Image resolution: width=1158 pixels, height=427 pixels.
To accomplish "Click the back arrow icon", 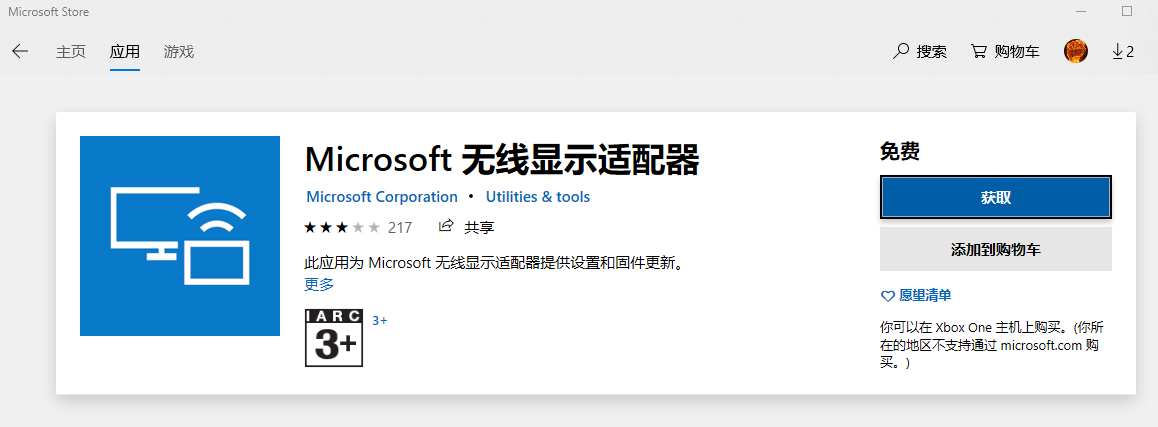I will coord(20,52).
